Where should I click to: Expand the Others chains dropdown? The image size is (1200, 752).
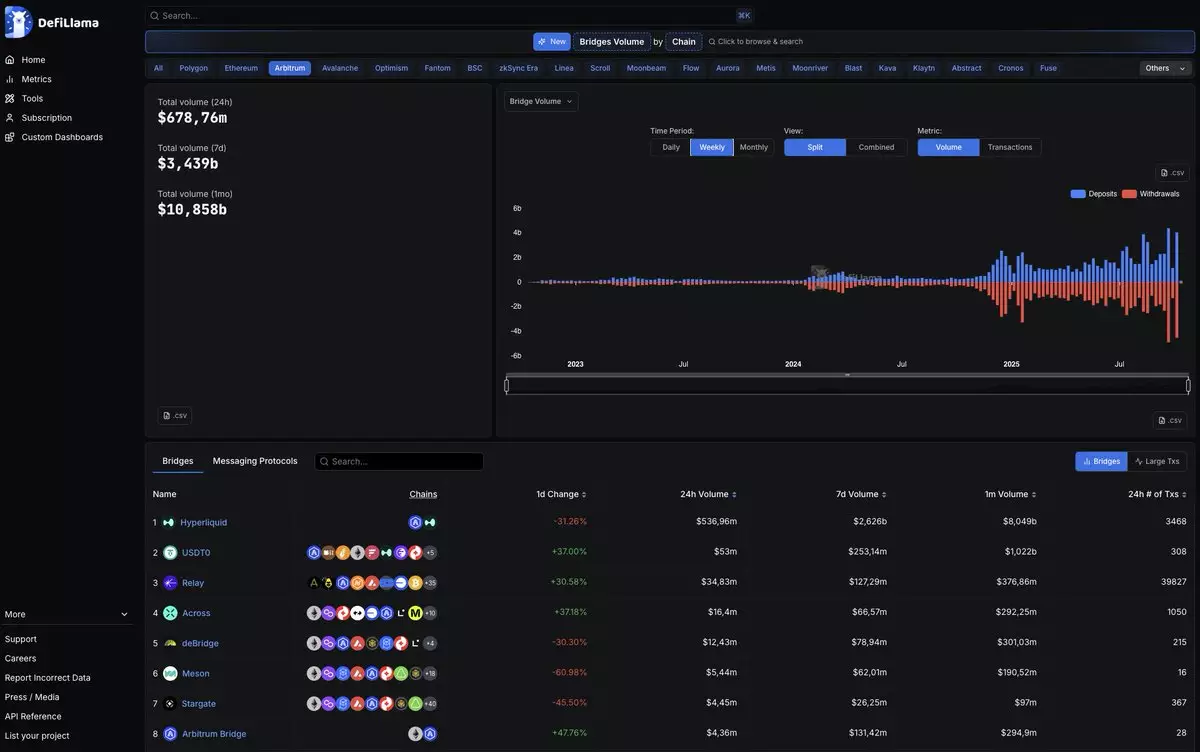(1165, 68)
